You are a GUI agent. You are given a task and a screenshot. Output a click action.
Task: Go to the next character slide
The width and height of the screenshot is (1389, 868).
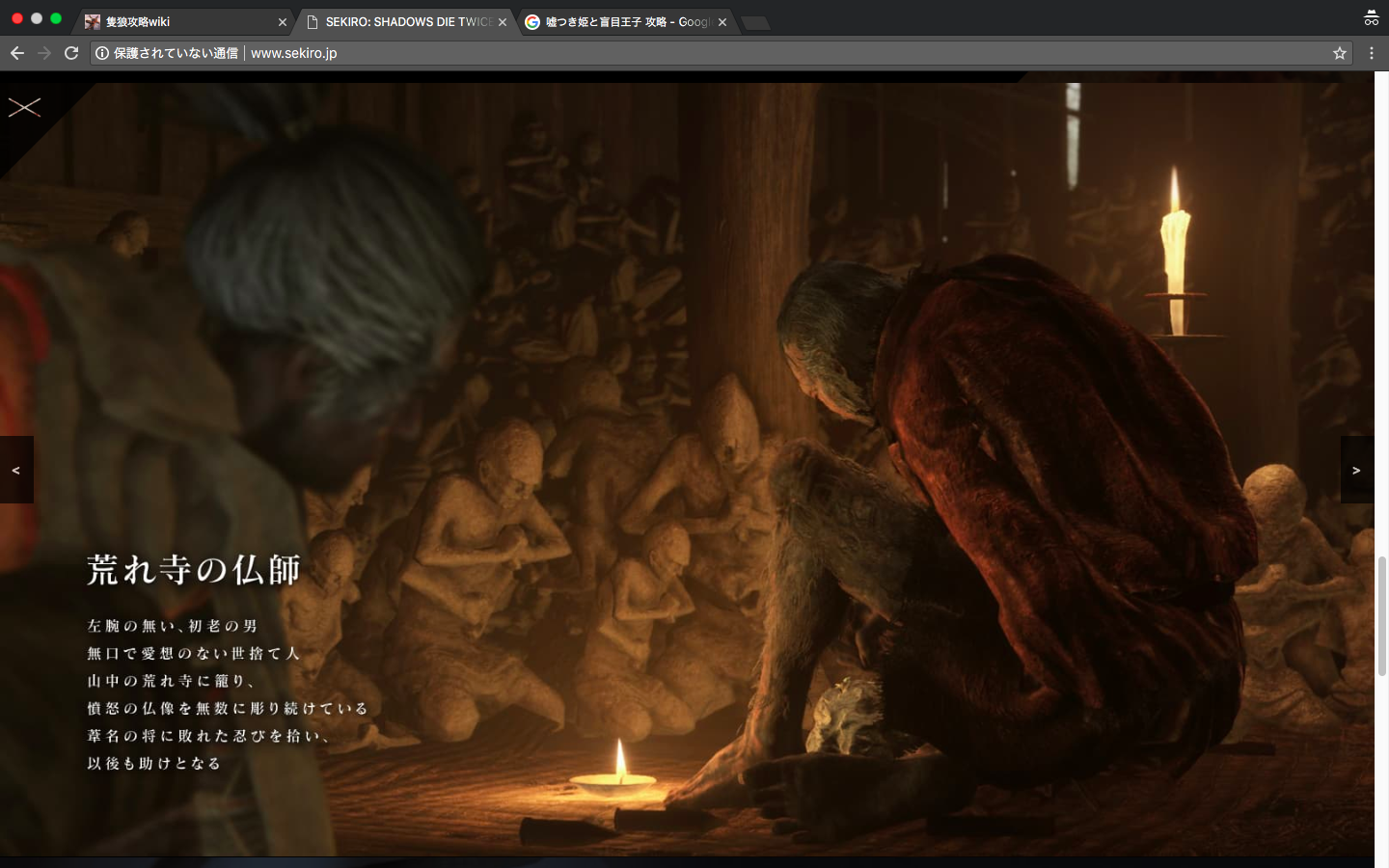click(1356, 470)
